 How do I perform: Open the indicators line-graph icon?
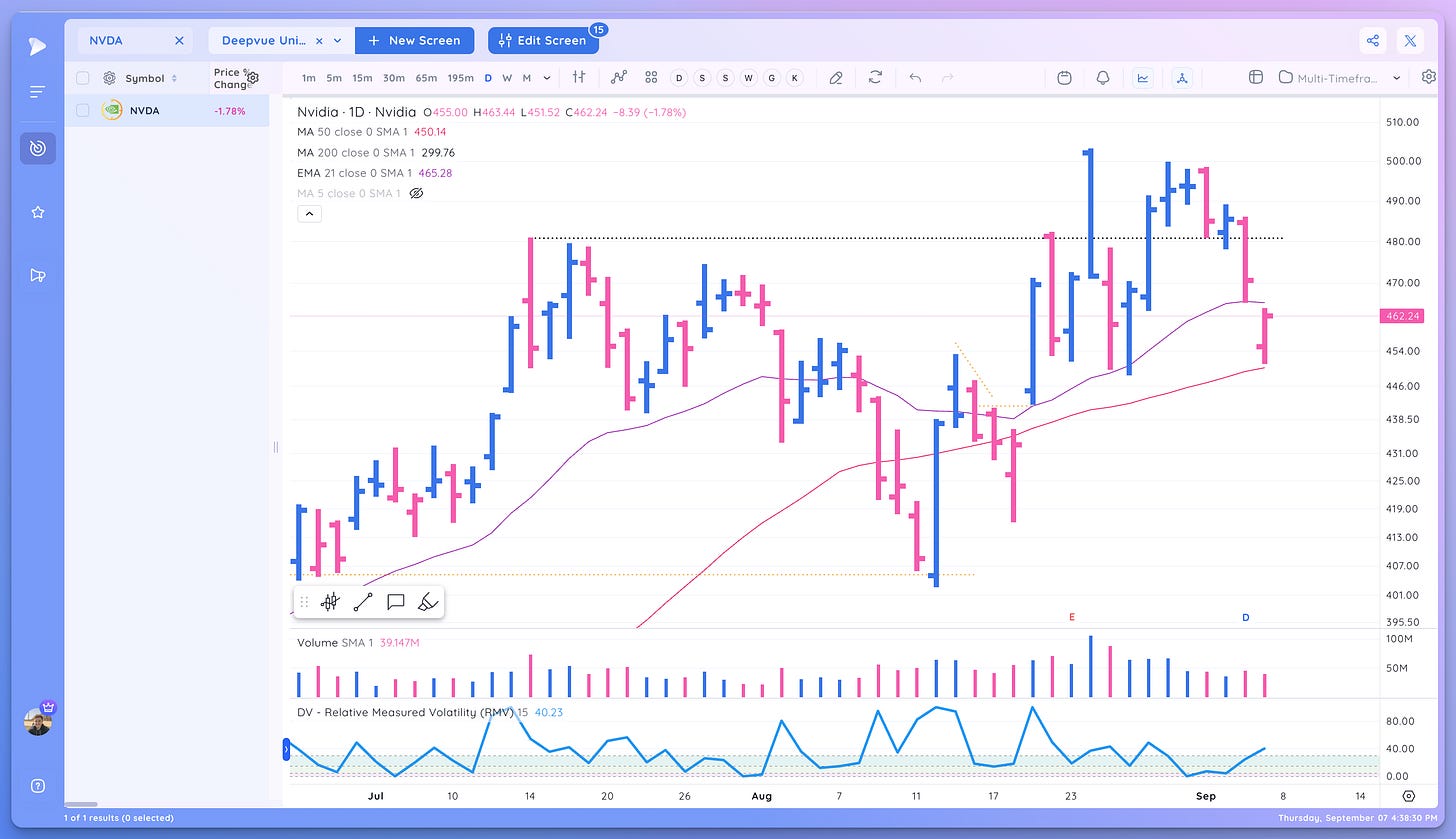[x=619, y=77]
